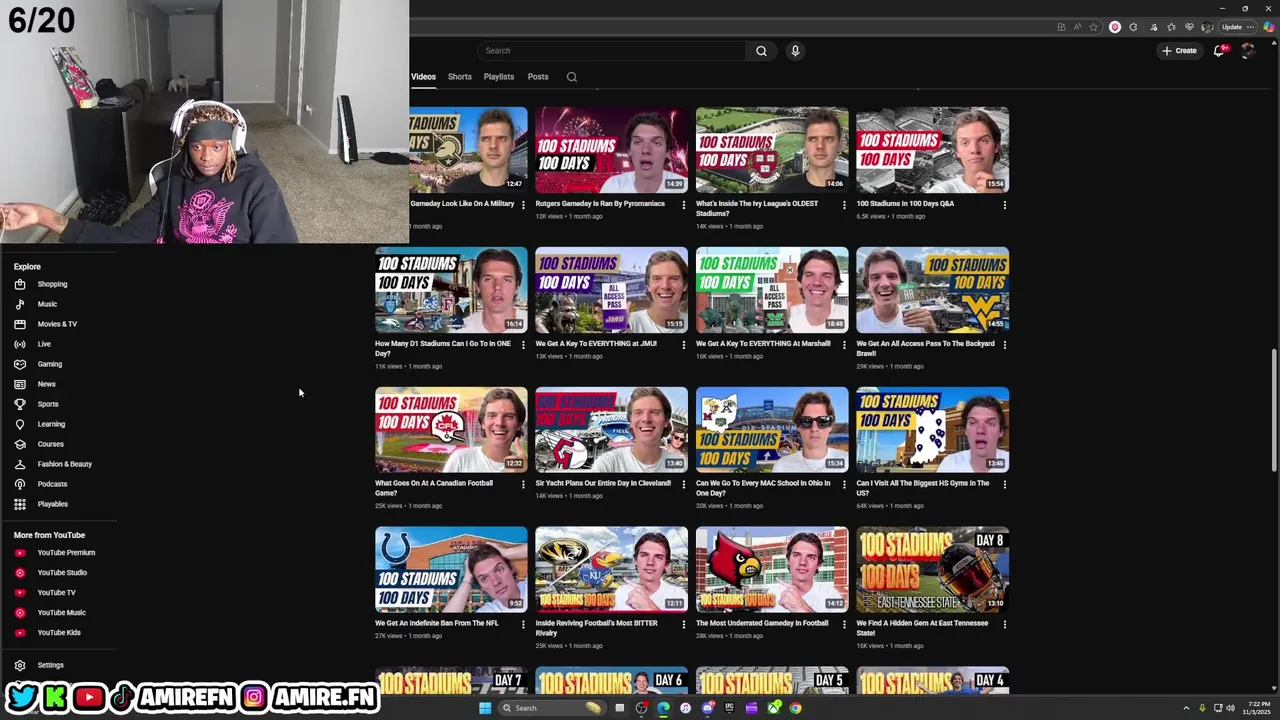Open options menu for Marshall key video
The height and width of the screenshot is (720, 1280).
[844, 345]
